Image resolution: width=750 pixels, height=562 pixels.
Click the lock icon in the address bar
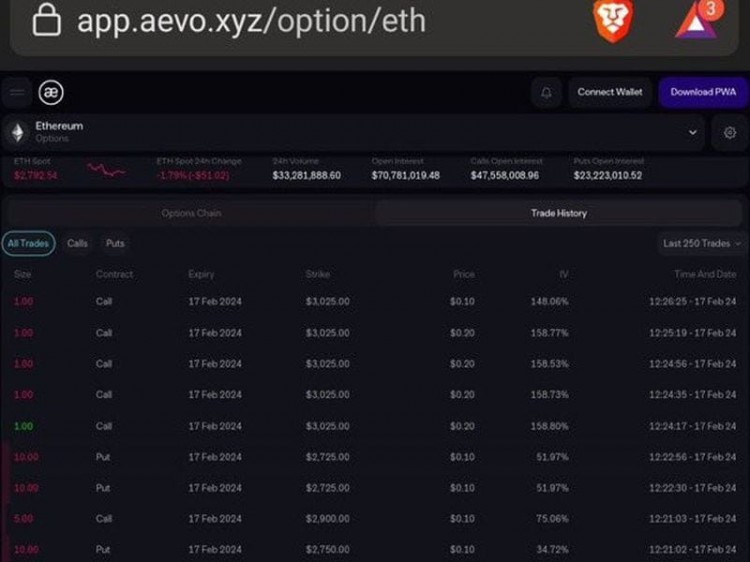[x=46, y=21]
